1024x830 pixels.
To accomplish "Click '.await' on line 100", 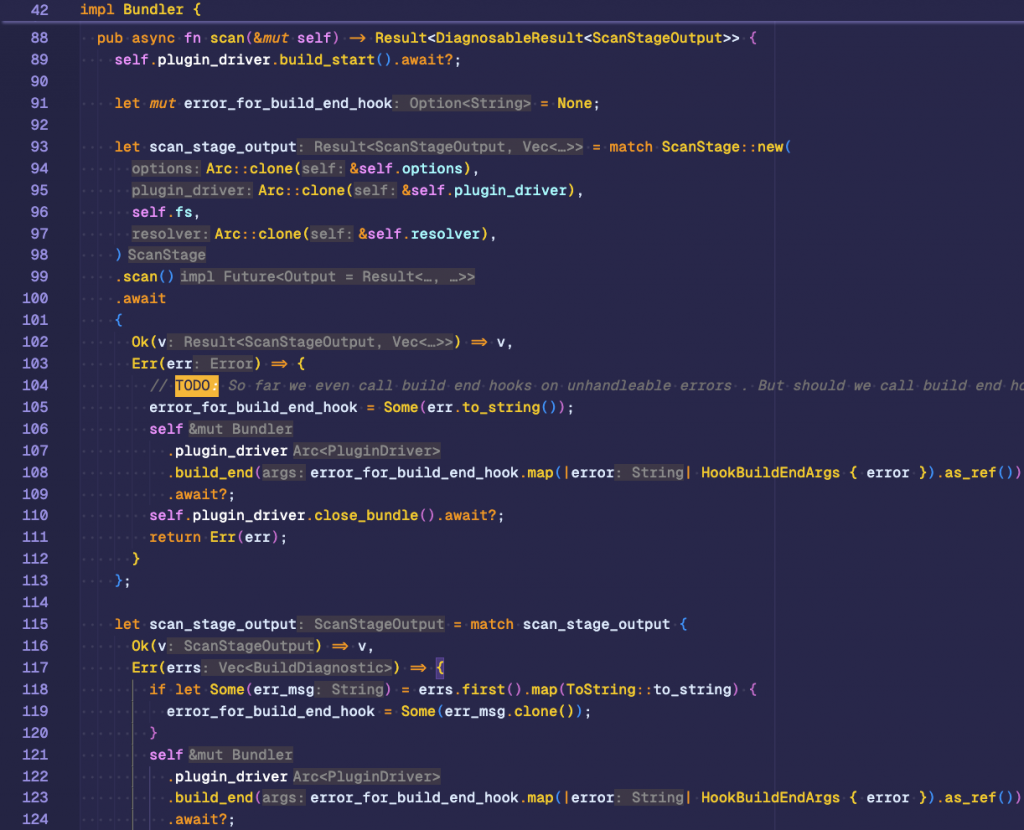I will point(140,298).
